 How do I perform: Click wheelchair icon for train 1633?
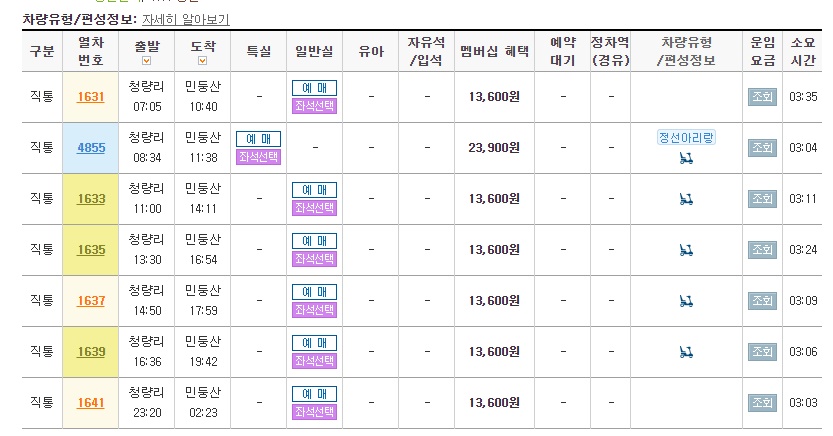coord(686,199)
